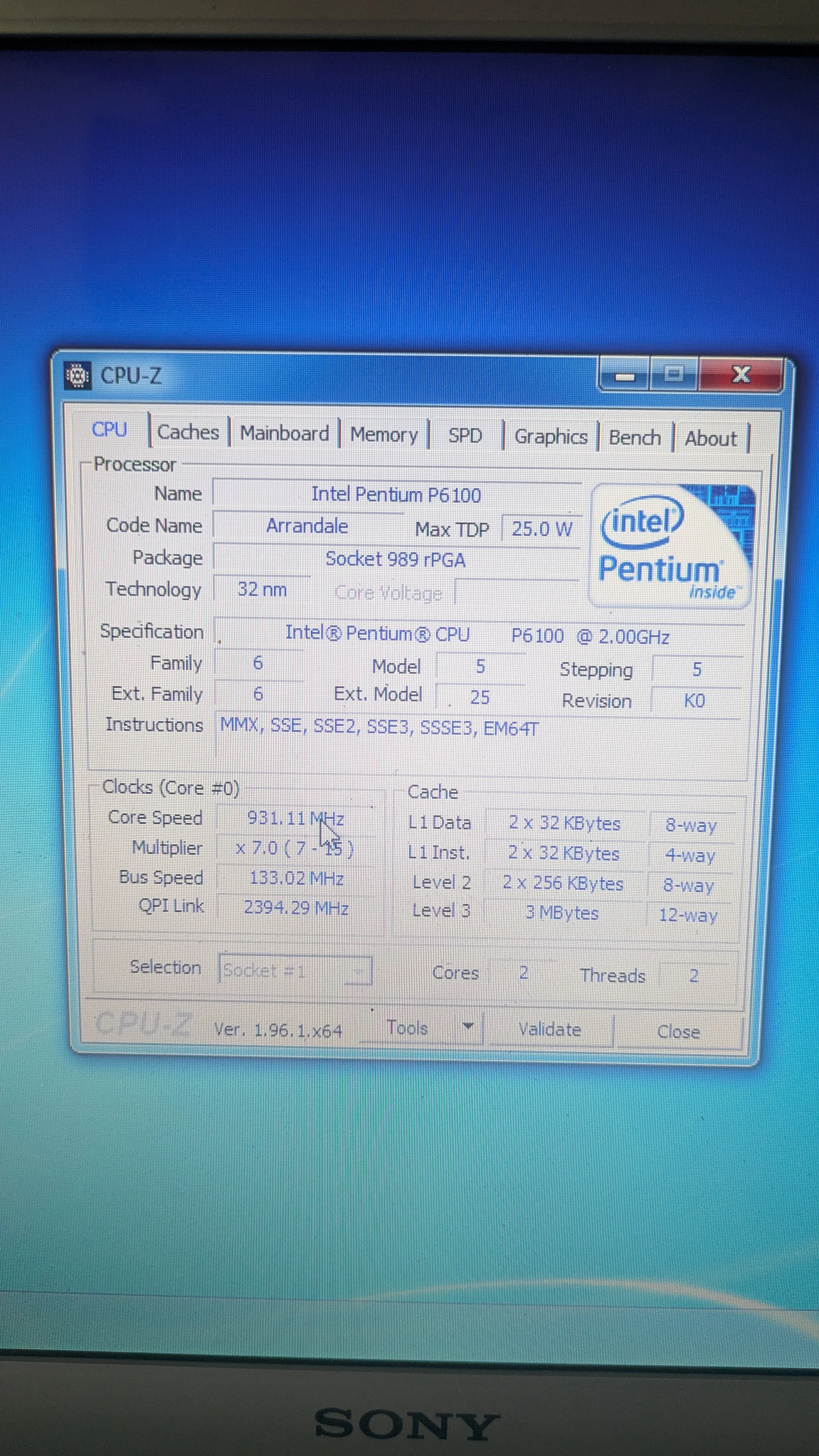Click the Level 3 associativity 12-way
This screenshot has width=819, height=1456.
pyautogui.click(x=688, y=915)
